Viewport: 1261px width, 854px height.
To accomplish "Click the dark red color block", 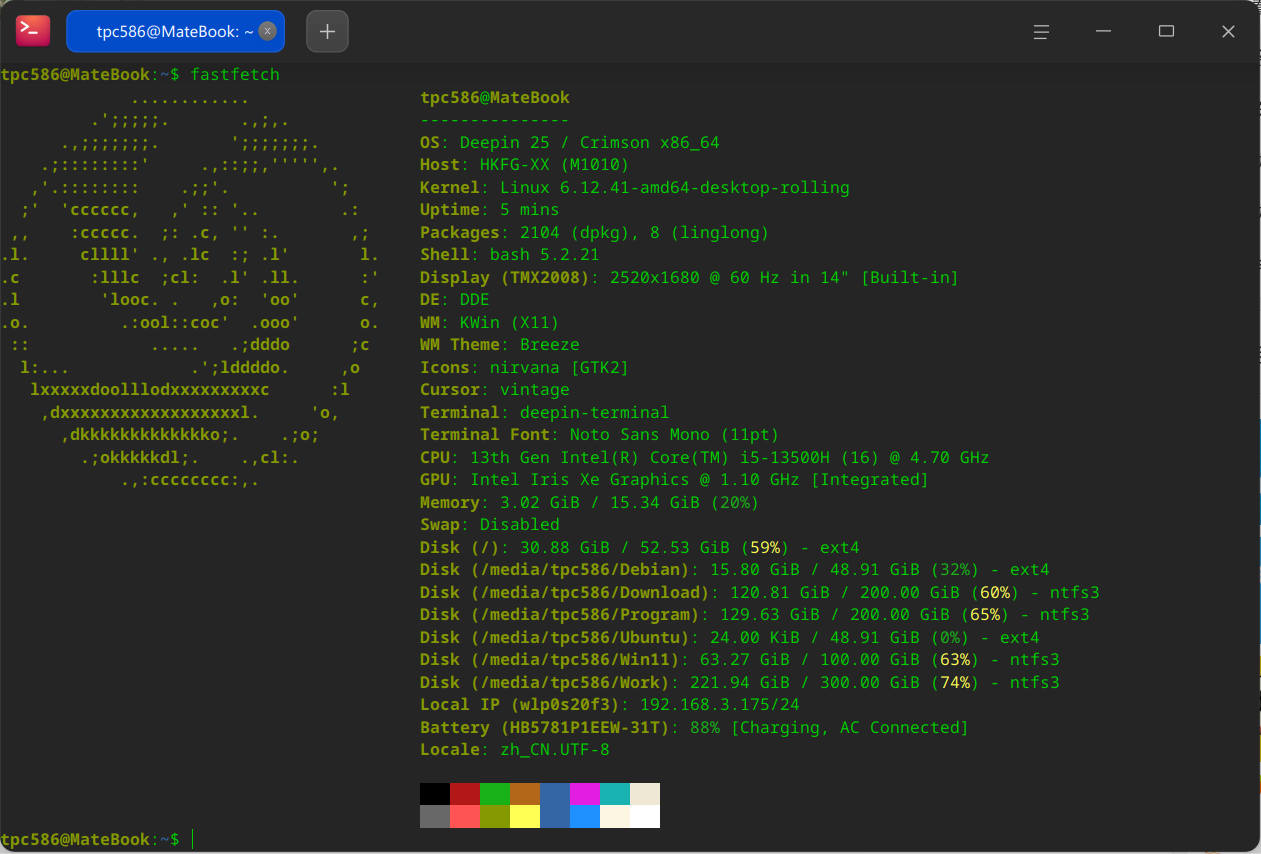I will pos(465,794).
